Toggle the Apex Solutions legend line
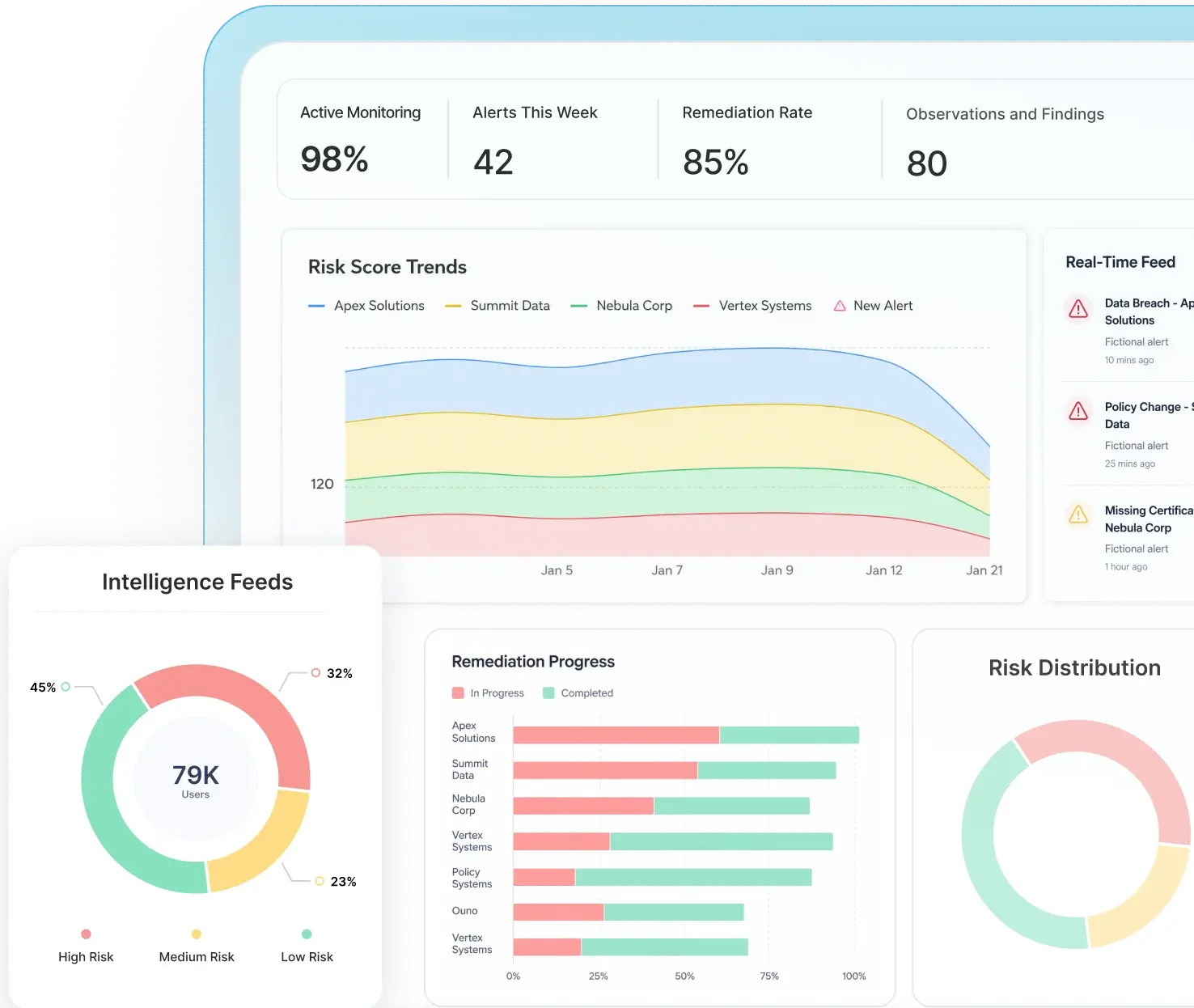Screen dimensions: 1194x1008 tap(316, 306)
